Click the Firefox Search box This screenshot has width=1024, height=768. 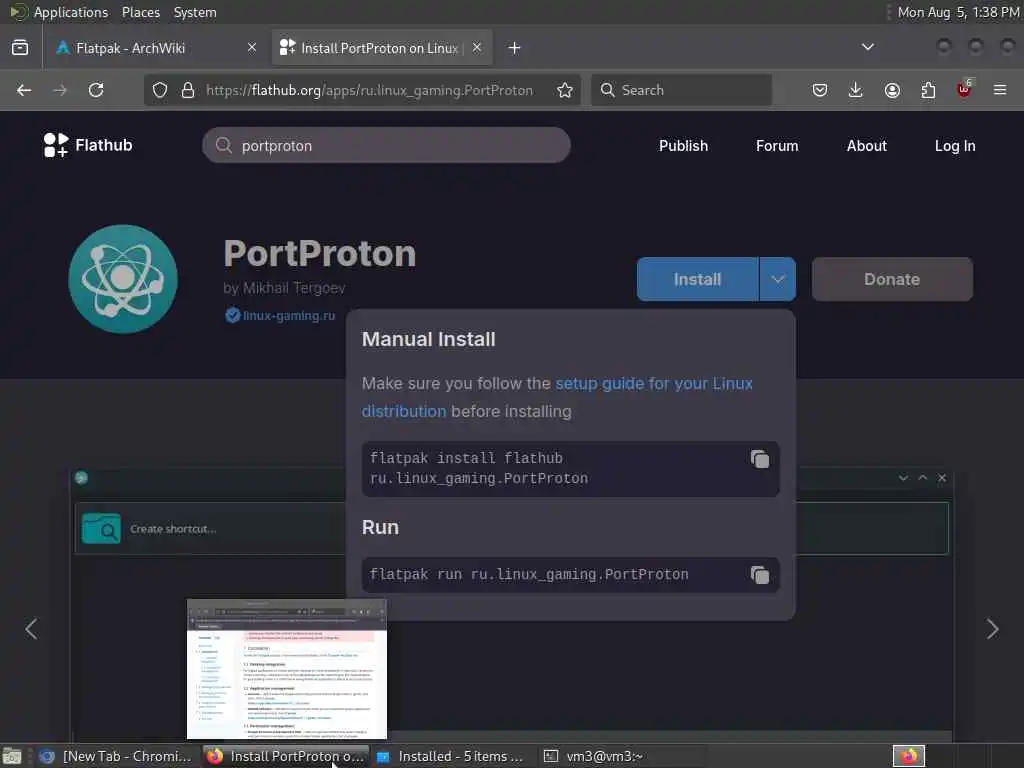tap(681, 90)
